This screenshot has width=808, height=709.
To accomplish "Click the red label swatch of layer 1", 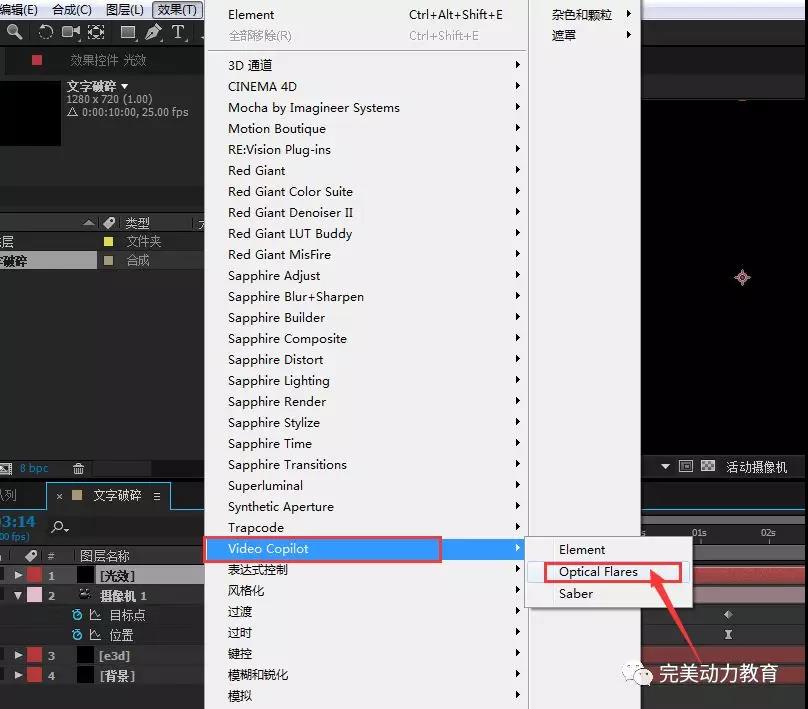I will click(35, 575).
